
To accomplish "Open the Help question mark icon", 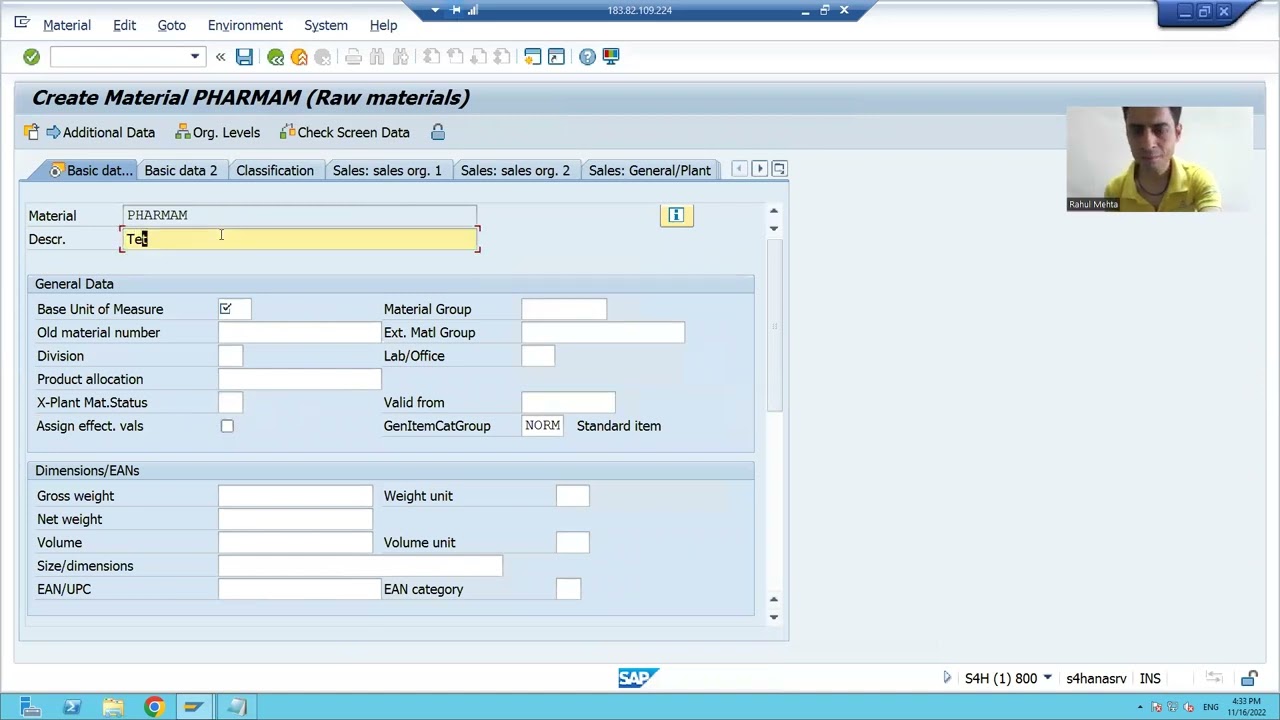I will 587,57.
